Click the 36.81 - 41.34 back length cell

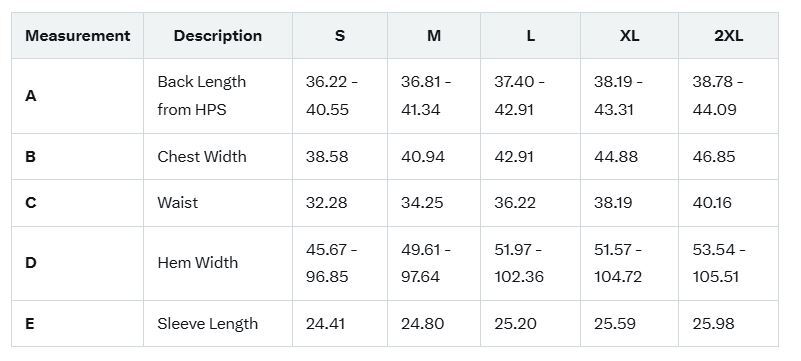[426, 95]
